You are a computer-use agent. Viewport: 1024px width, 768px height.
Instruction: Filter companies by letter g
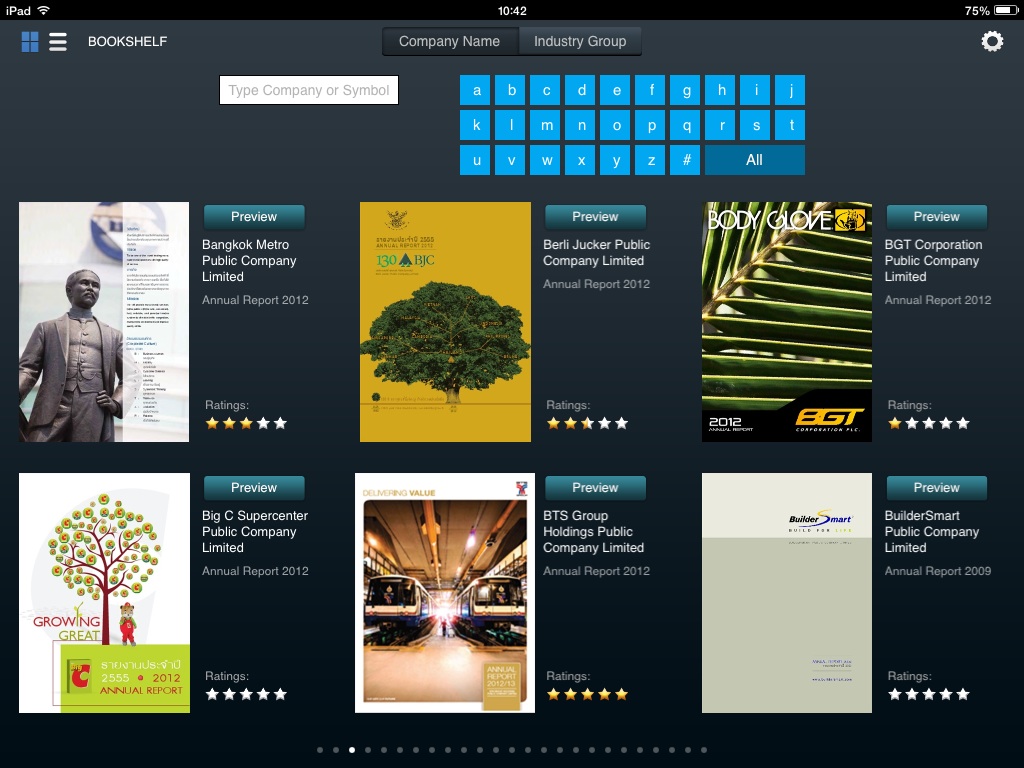(x=687, y=90)
